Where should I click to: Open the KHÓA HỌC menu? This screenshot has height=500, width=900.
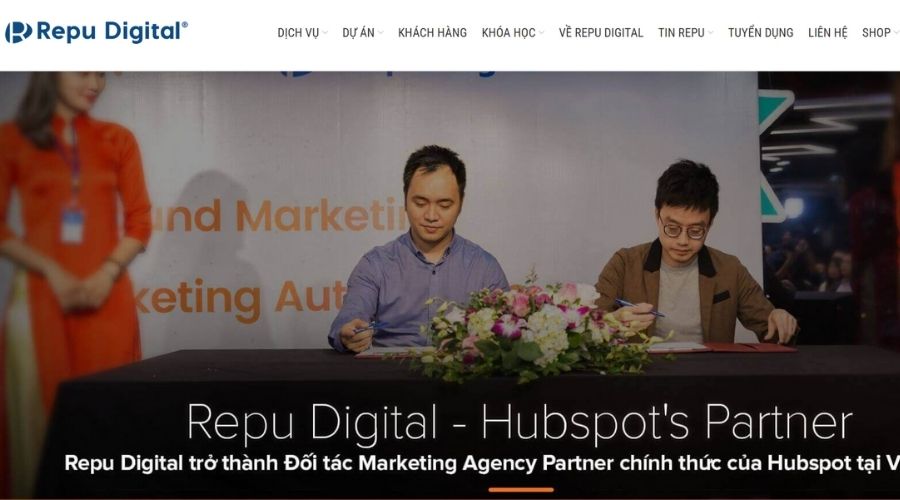pyautogui.click(x=509, y=33)
